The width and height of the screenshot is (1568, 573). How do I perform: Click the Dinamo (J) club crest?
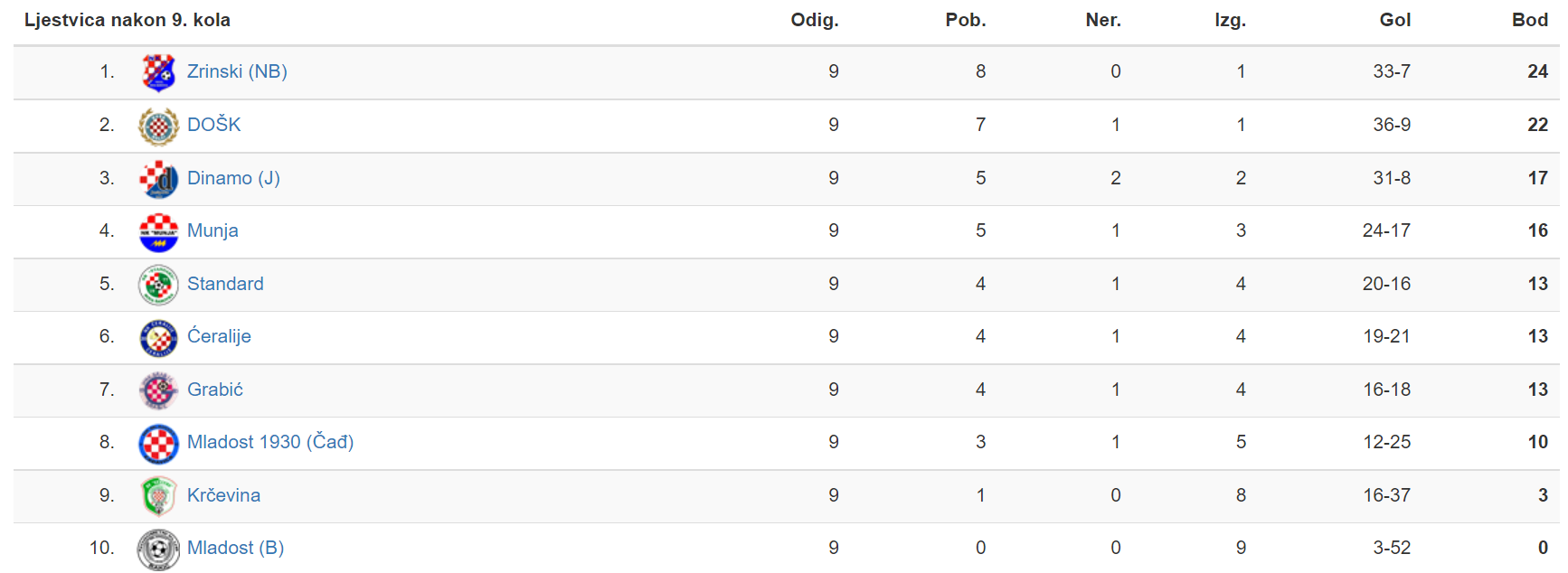point(158,179)
